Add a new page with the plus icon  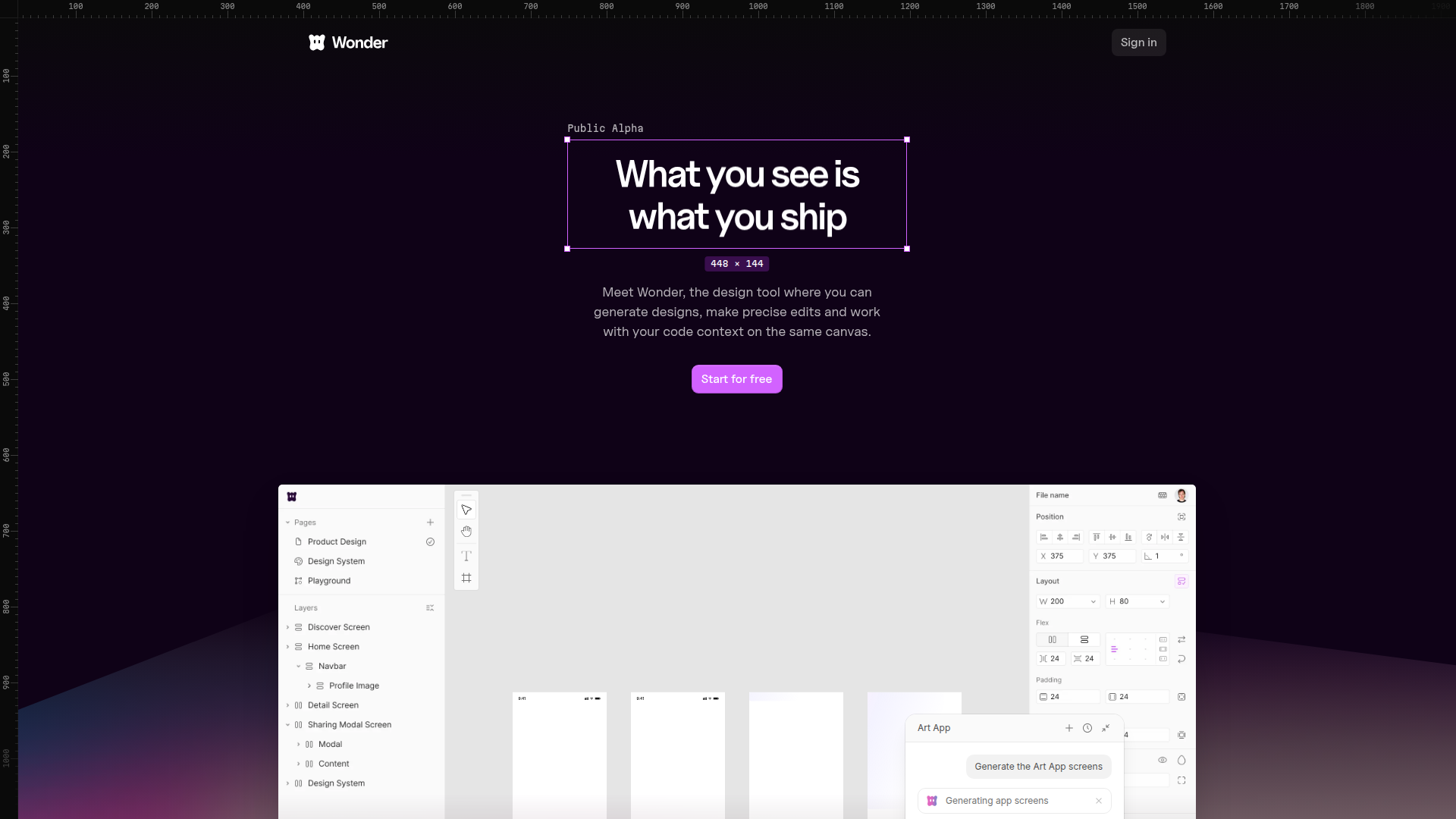430,522
